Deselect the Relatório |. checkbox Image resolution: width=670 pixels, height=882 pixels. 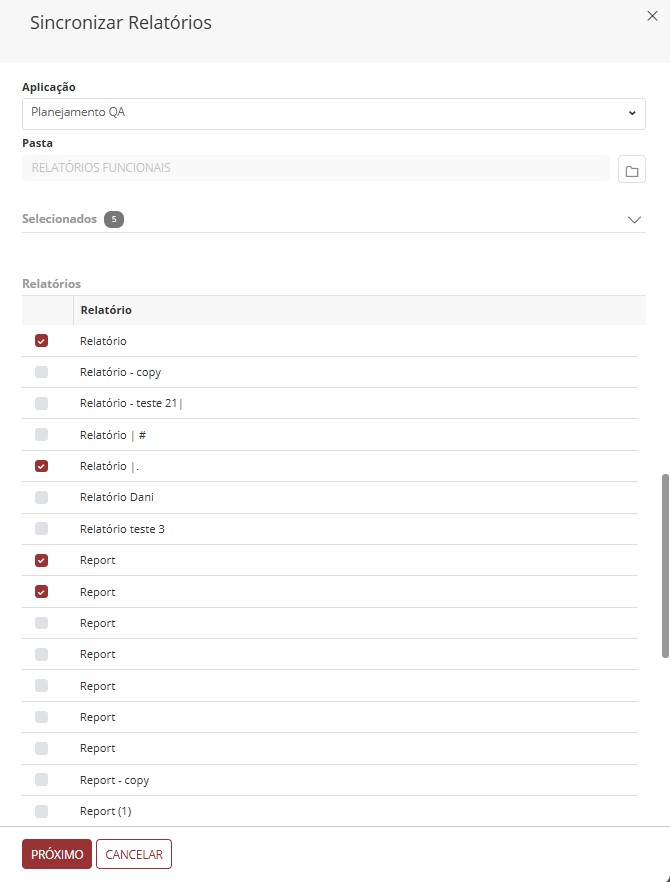(x=41, y=466)
